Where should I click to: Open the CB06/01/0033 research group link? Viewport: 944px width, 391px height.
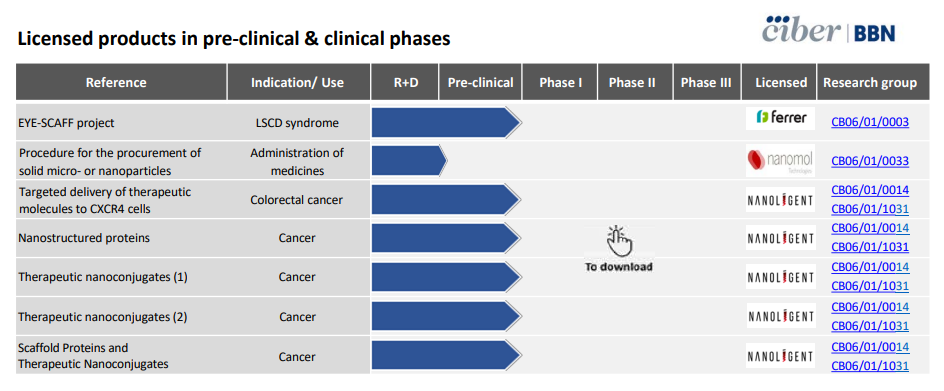click(x=870, y=161)
